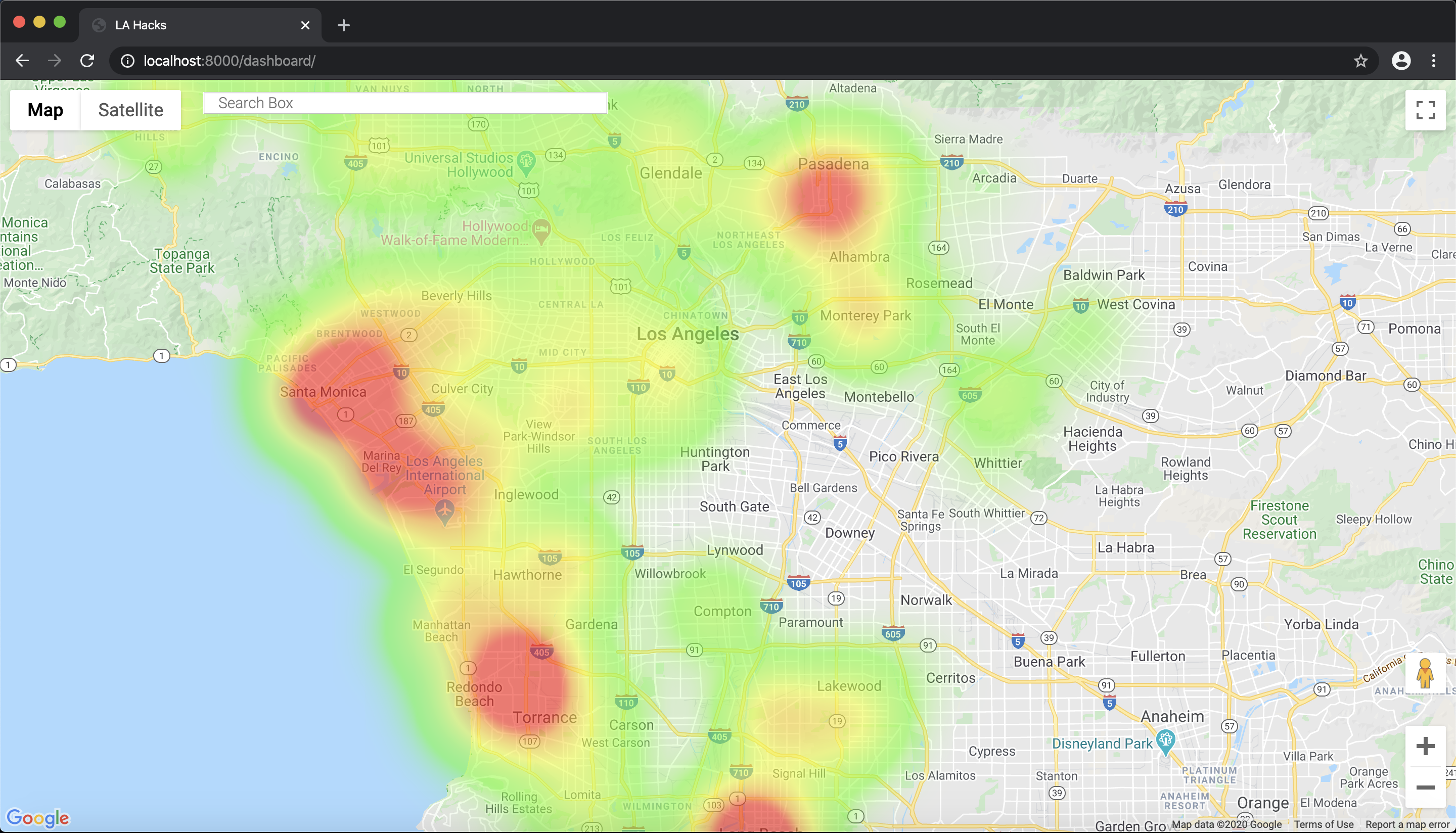Click the West Covina label
The width and height of the screenshot is (1456, 833).
tap(1135, 304)
